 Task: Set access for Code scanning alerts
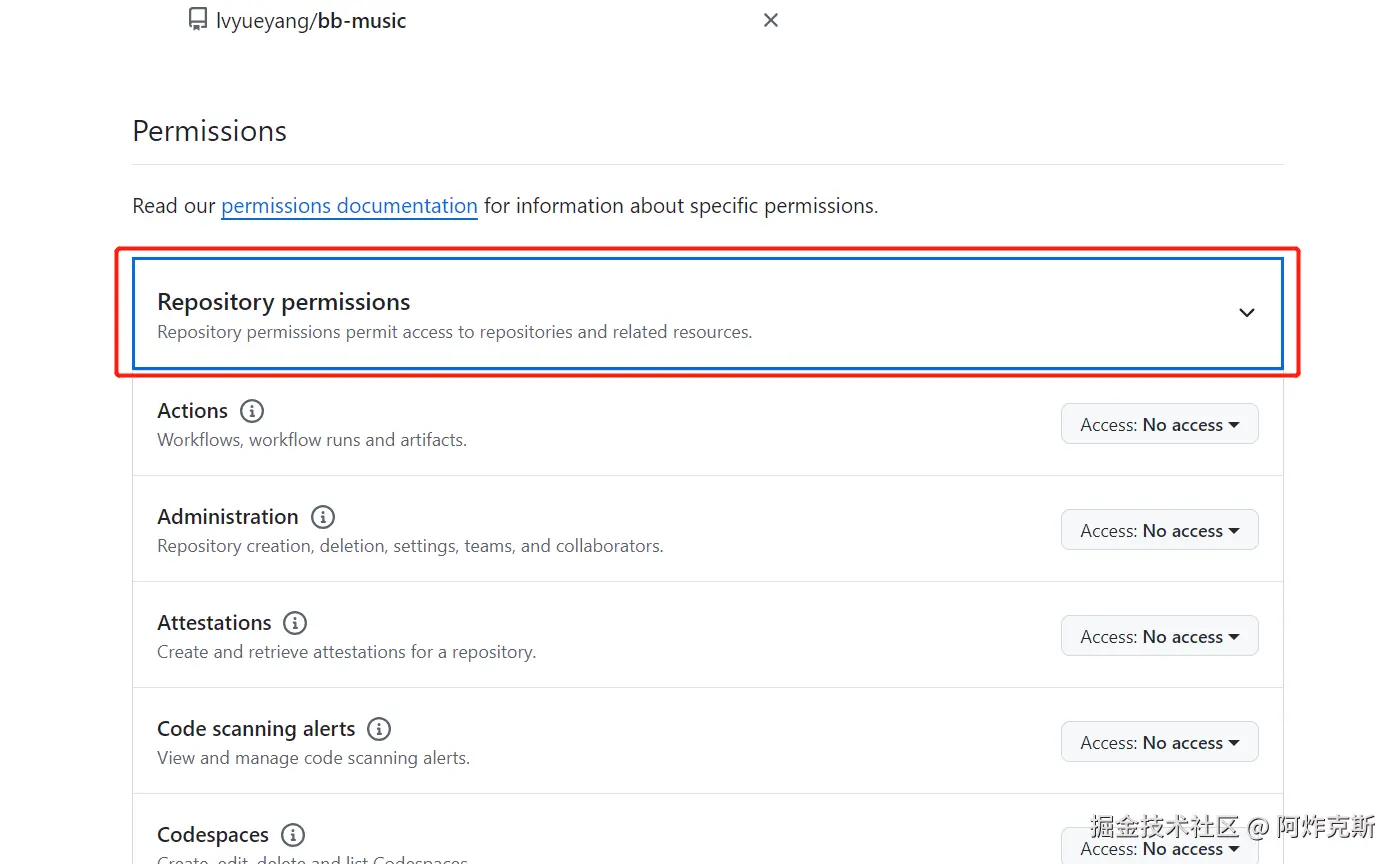[x=1159, y=743]
